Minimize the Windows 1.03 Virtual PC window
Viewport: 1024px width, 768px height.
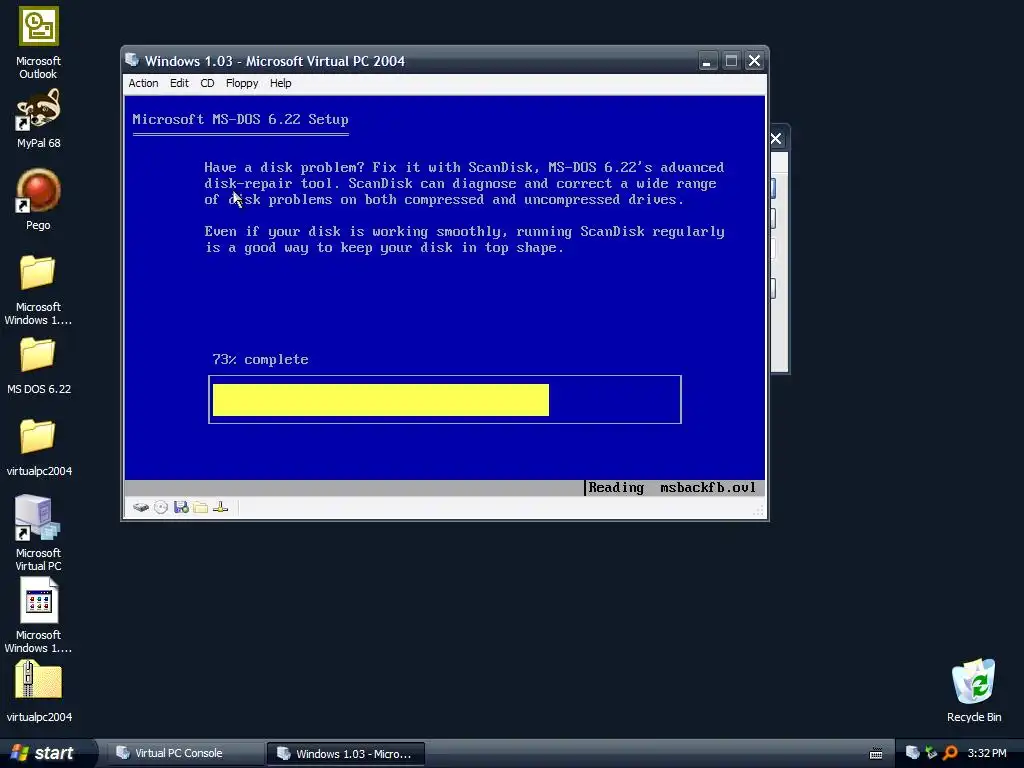707,61
